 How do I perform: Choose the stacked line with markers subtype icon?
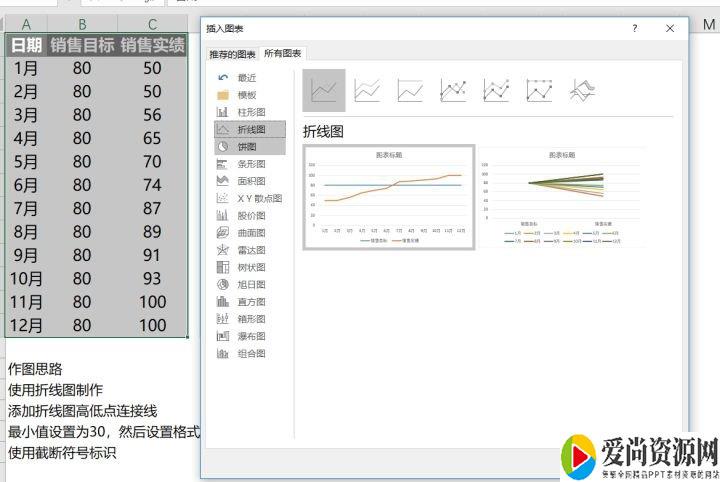[x=496, y=91]
